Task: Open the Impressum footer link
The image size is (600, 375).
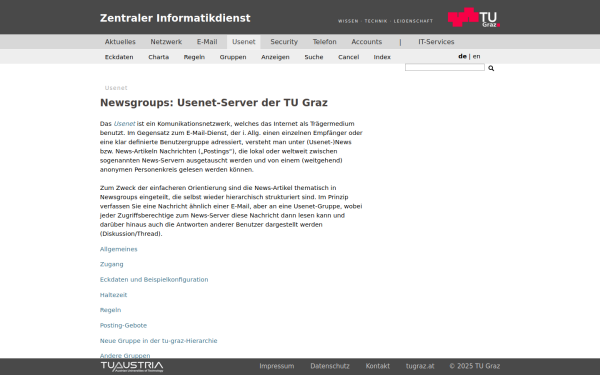Action: point(277,366)
